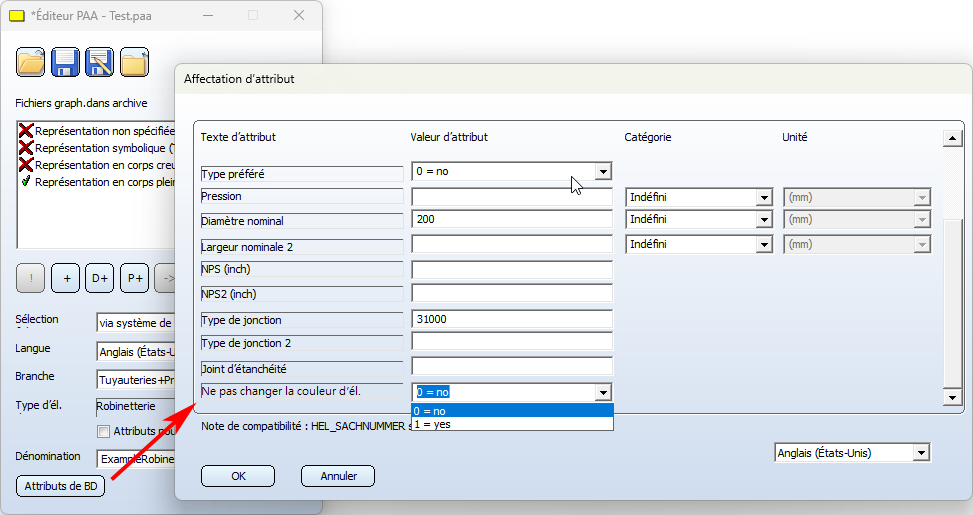Click the Annuler button
The height and width of the screenshot is (515, 973).
click(338, 476)
